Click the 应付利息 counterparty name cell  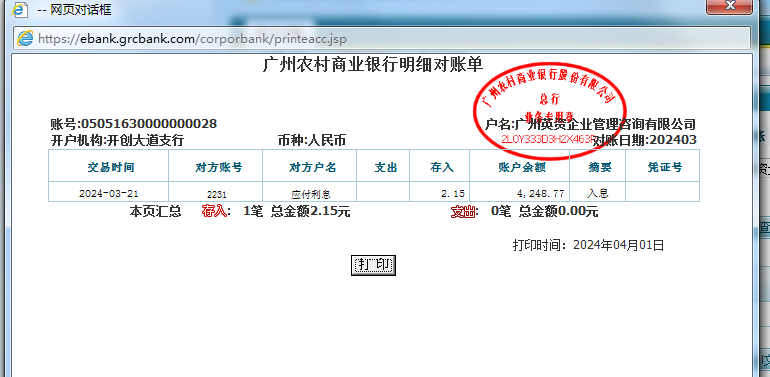point(309,192)
